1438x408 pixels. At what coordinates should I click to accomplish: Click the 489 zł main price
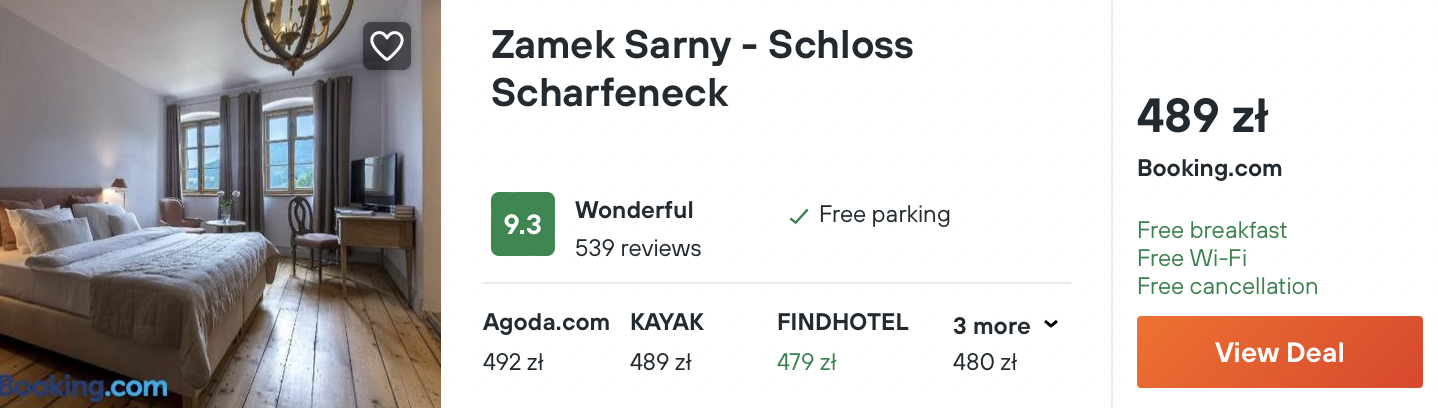(x=1203, y=119)
